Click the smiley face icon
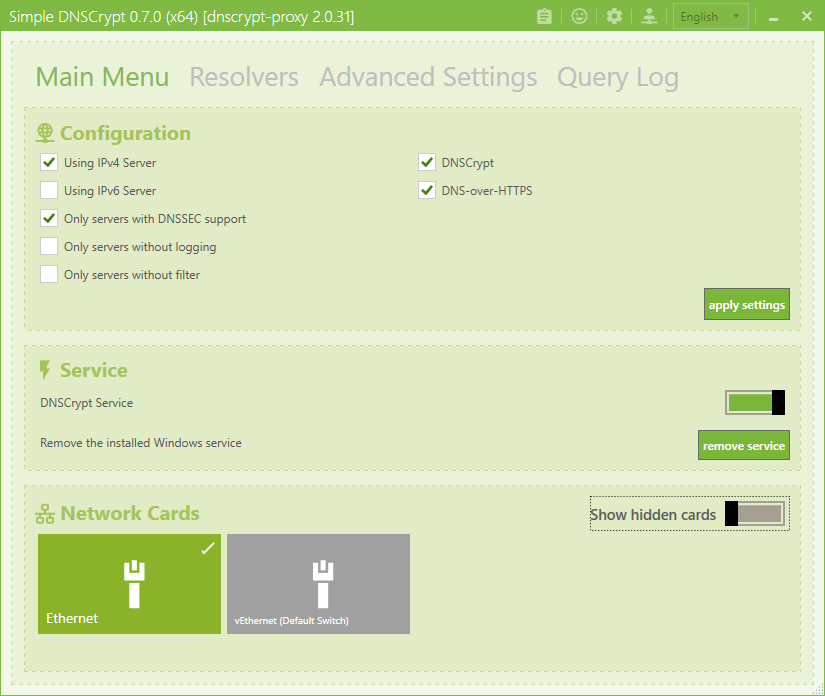Screen dimensions: 825x696 click(x=579, y=16)
